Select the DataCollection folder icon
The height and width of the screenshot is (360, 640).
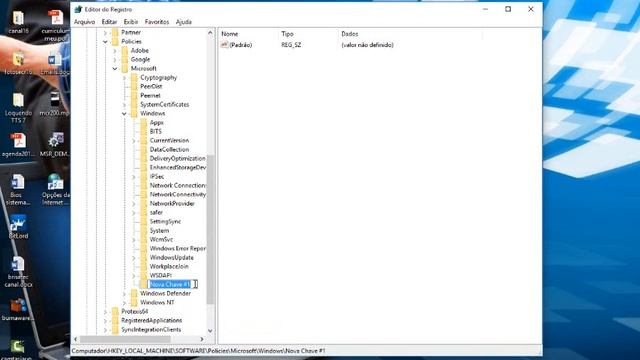pyautogui.click(x=144, y=149)
